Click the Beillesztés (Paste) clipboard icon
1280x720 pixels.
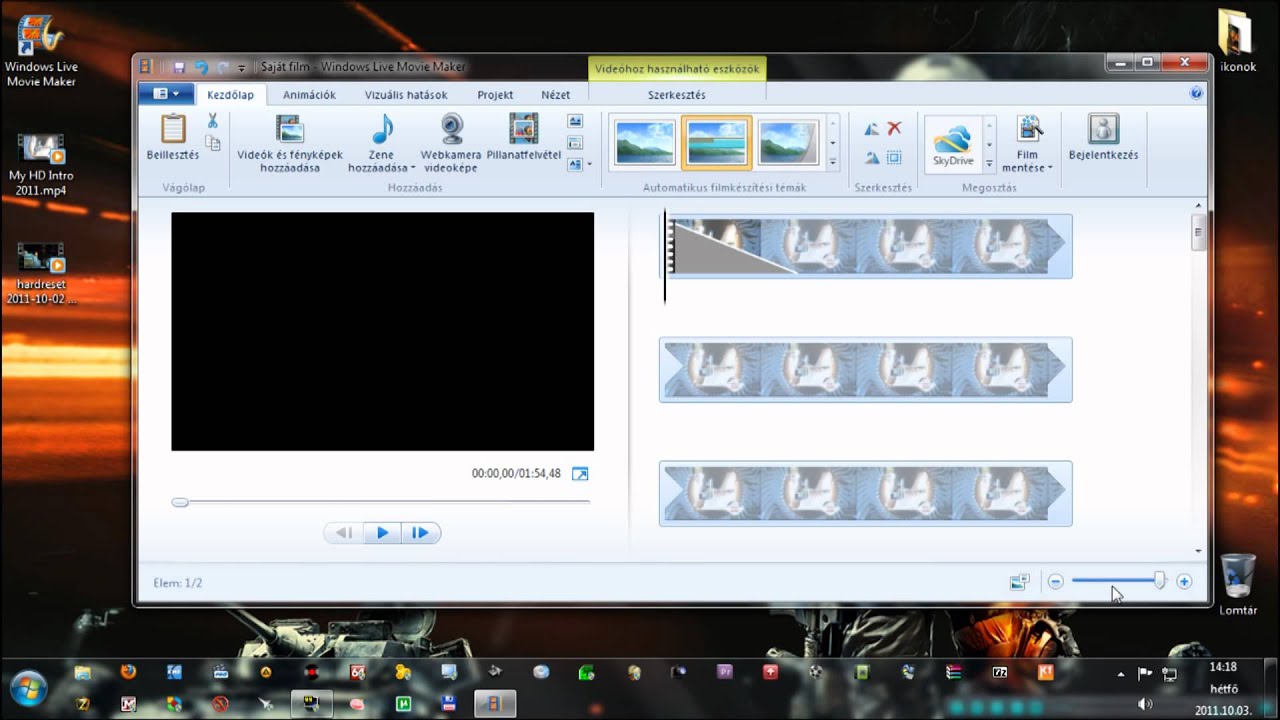[x=173, y=130]
